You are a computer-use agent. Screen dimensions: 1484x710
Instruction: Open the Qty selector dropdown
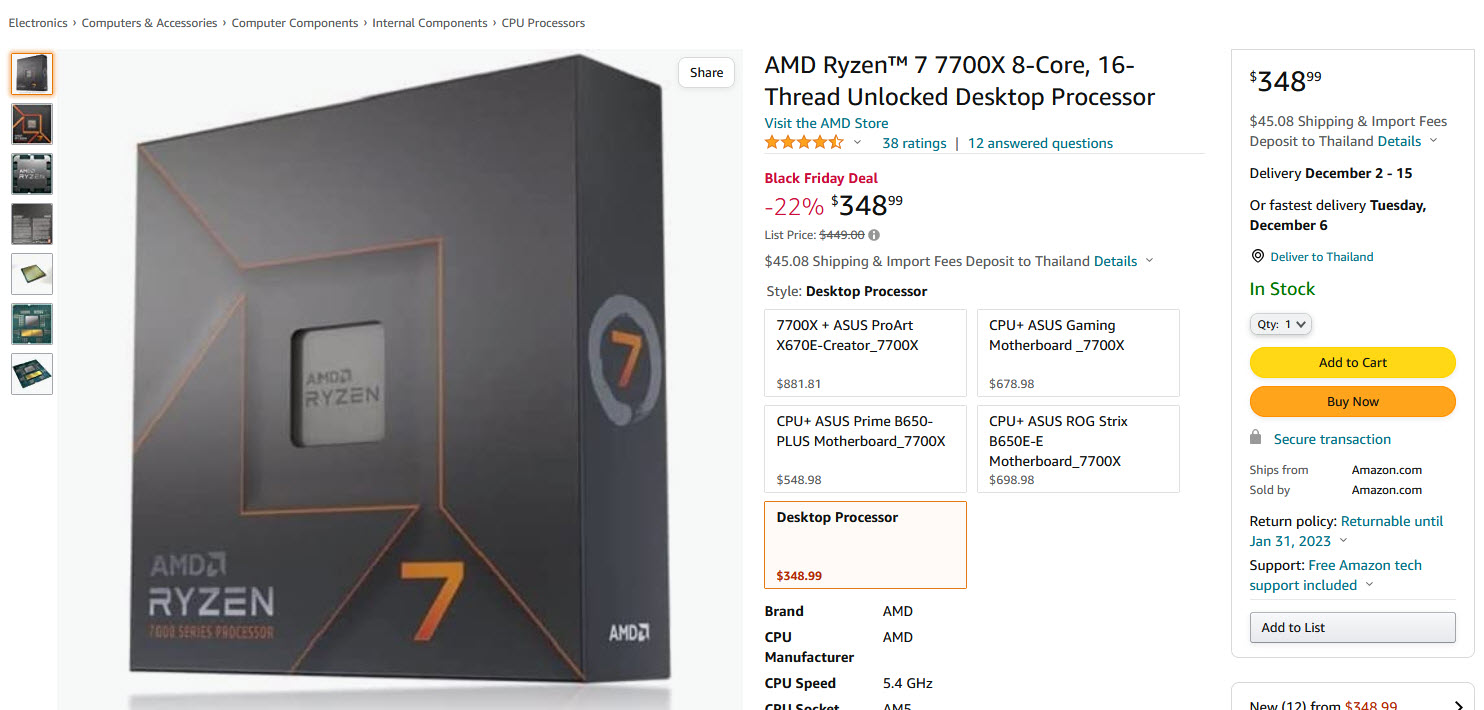[x=1281, y=323]
